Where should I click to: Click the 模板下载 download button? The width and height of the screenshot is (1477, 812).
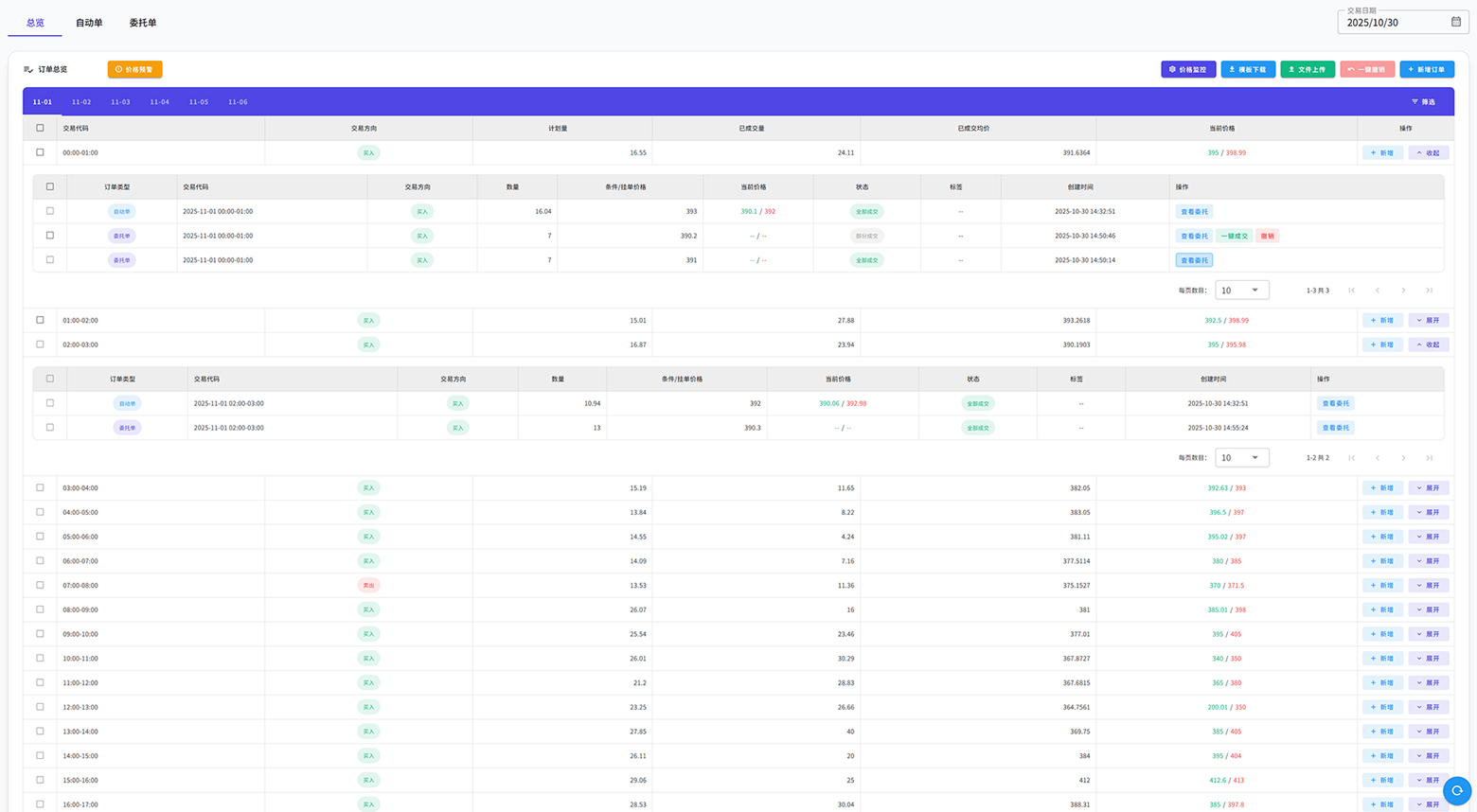tap(1247, 69)
